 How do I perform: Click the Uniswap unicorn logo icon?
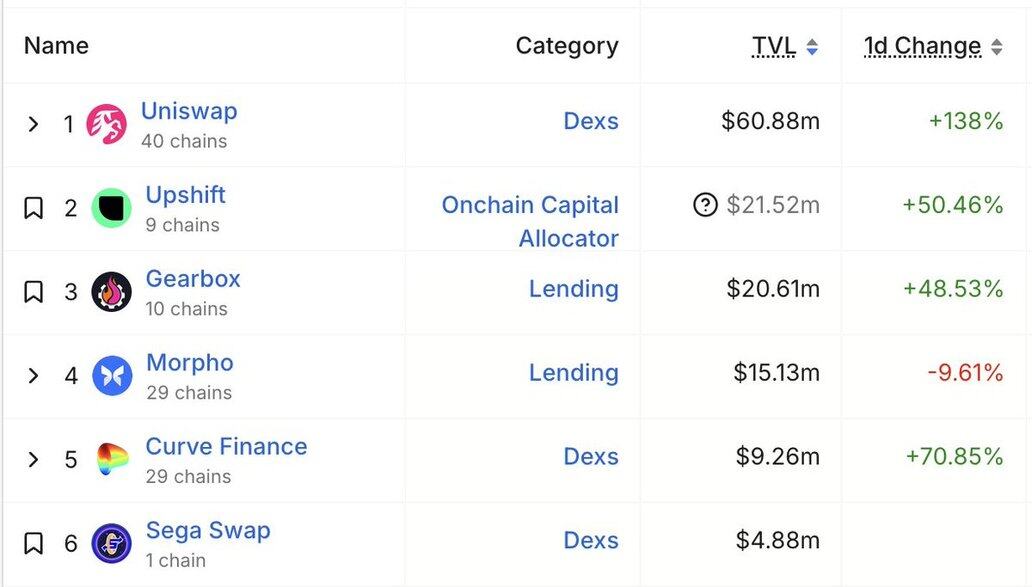pos(106,124)
